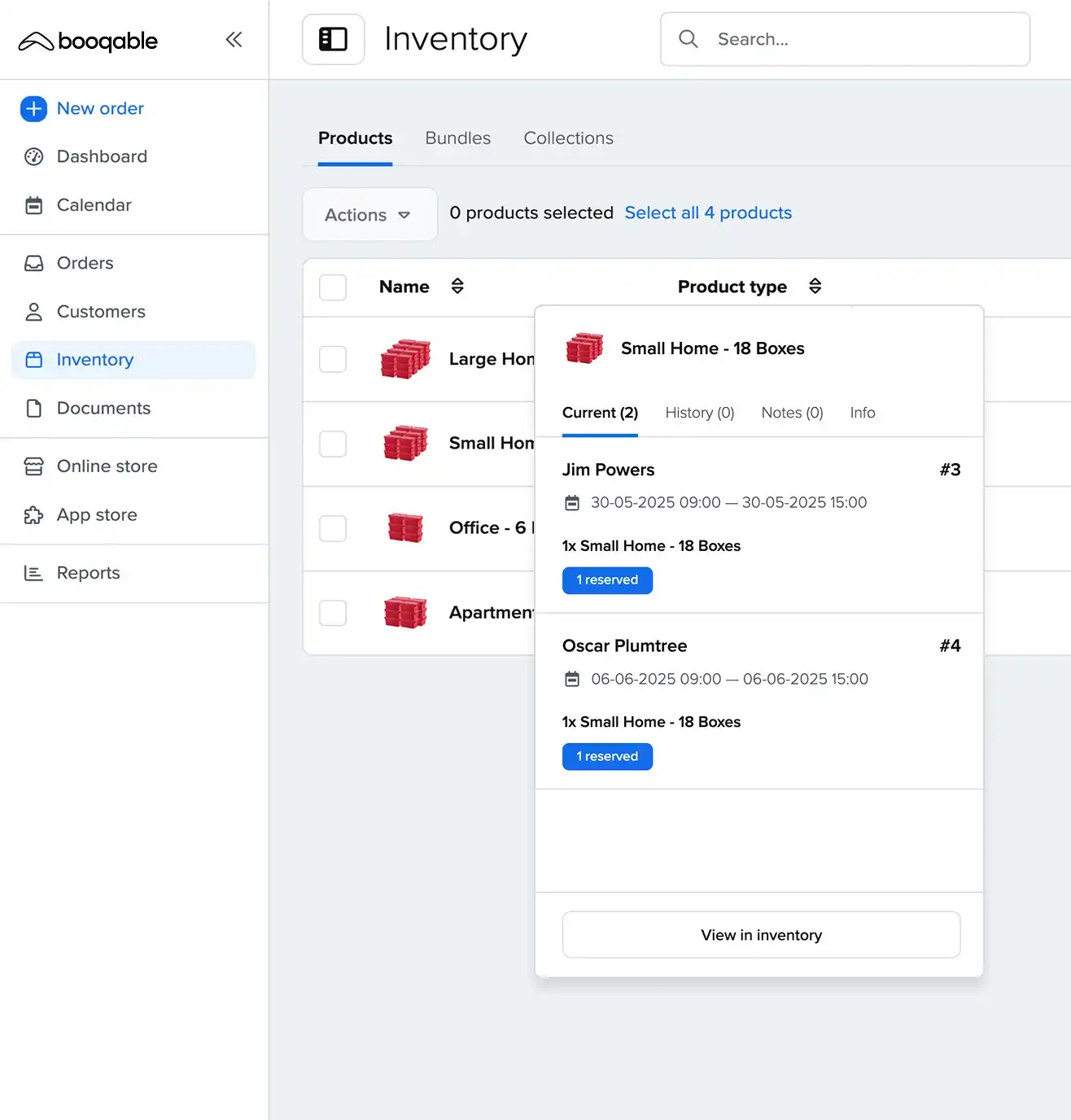Open the App store section
The height and width of the screenshot is (1120, 1071).
(97, 515)
